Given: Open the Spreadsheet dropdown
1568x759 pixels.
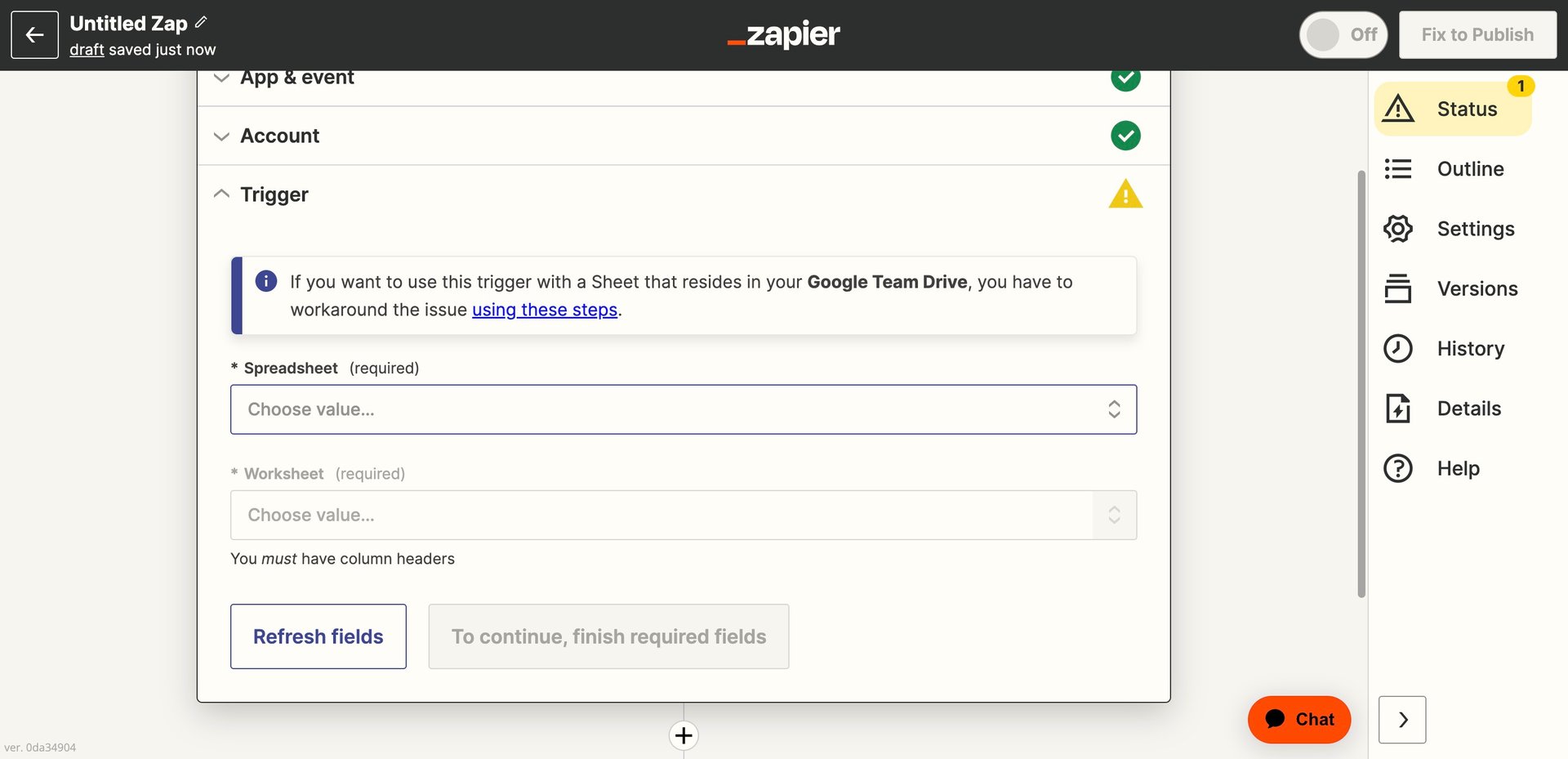Looking at the screenshot, I should [684, 409].
